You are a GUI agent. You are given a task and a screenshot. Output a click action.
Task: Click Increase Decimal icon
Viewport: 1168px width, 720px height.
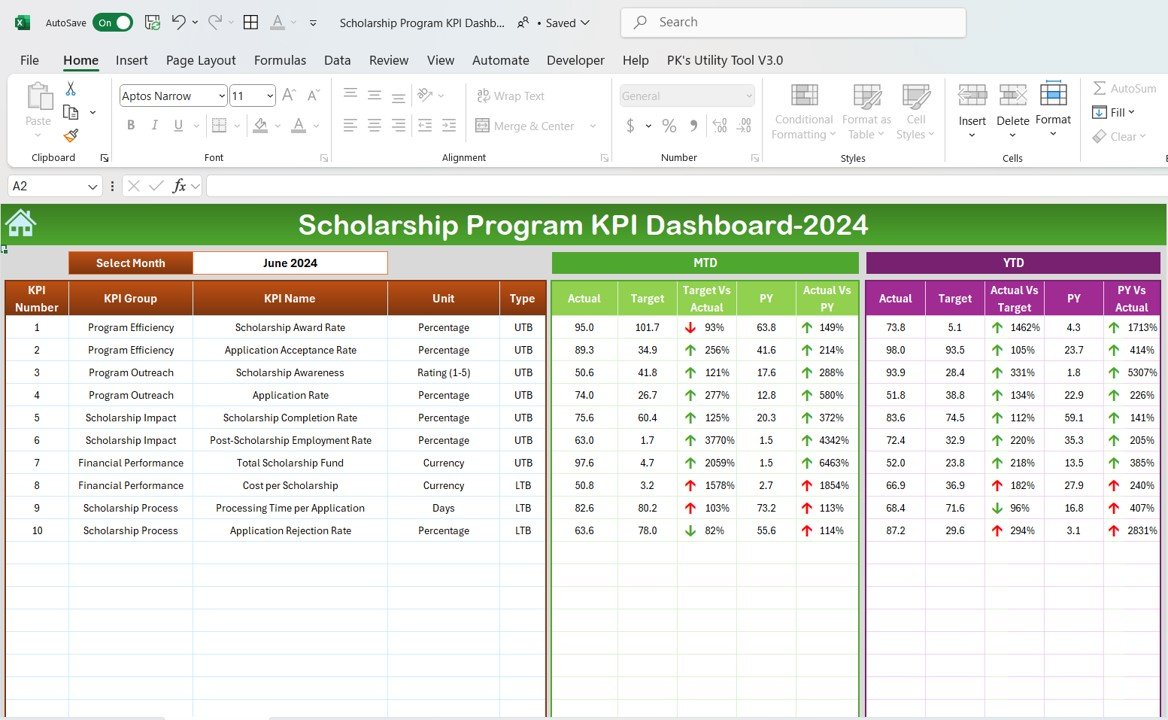click(x=720, y=126)
